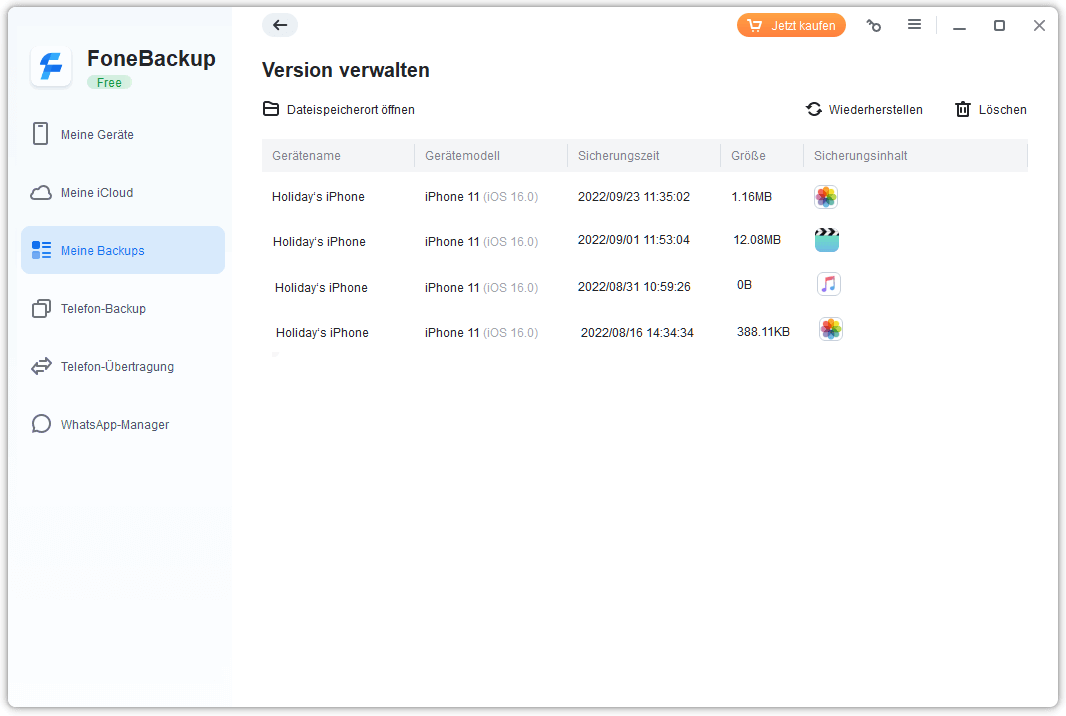The width and height of the screenshot is (1066, 716).
Task: Click the list icon beside Meine Backups
Action: point(41,250)
